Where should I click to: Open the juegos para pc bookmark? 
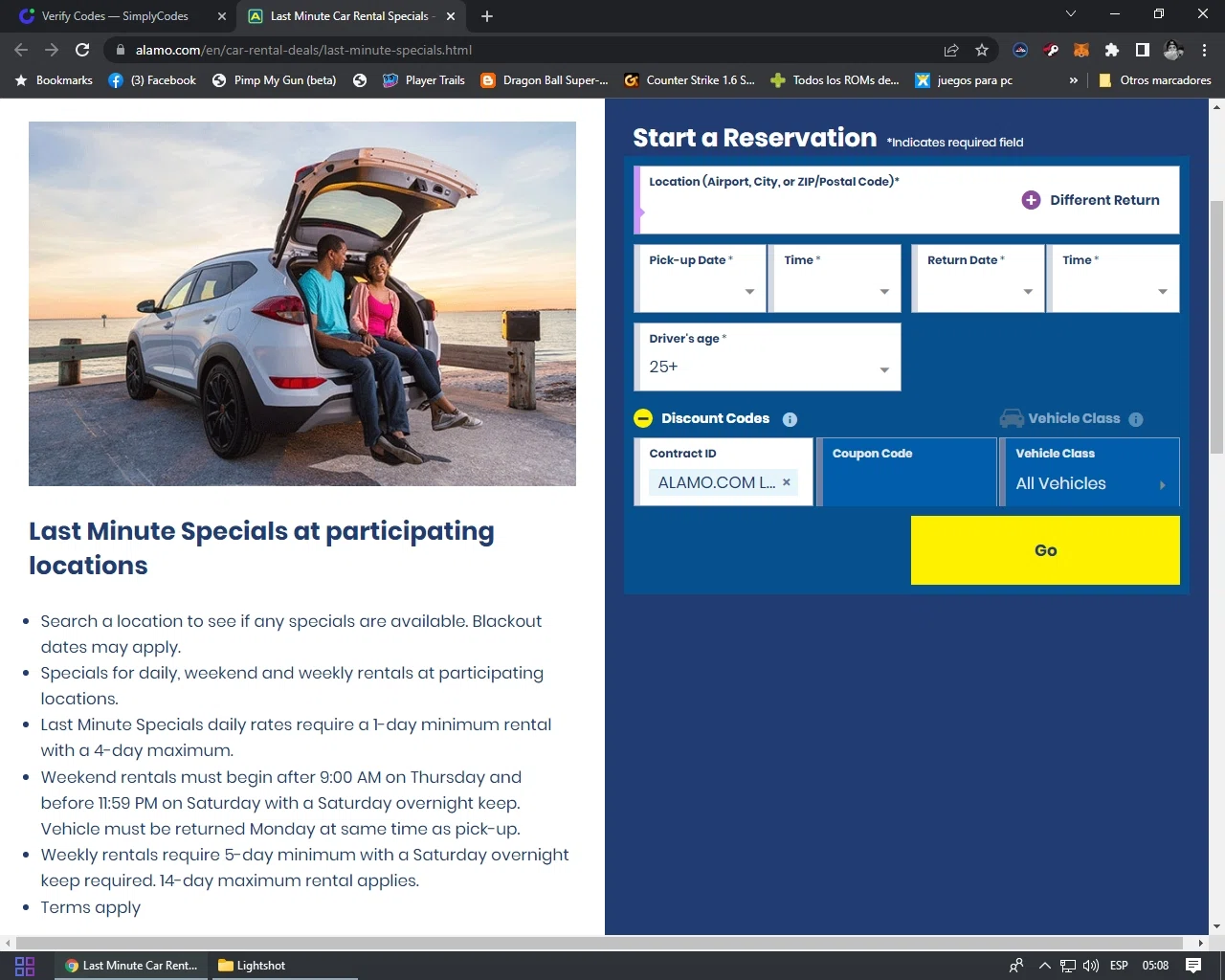coord(964,80)
